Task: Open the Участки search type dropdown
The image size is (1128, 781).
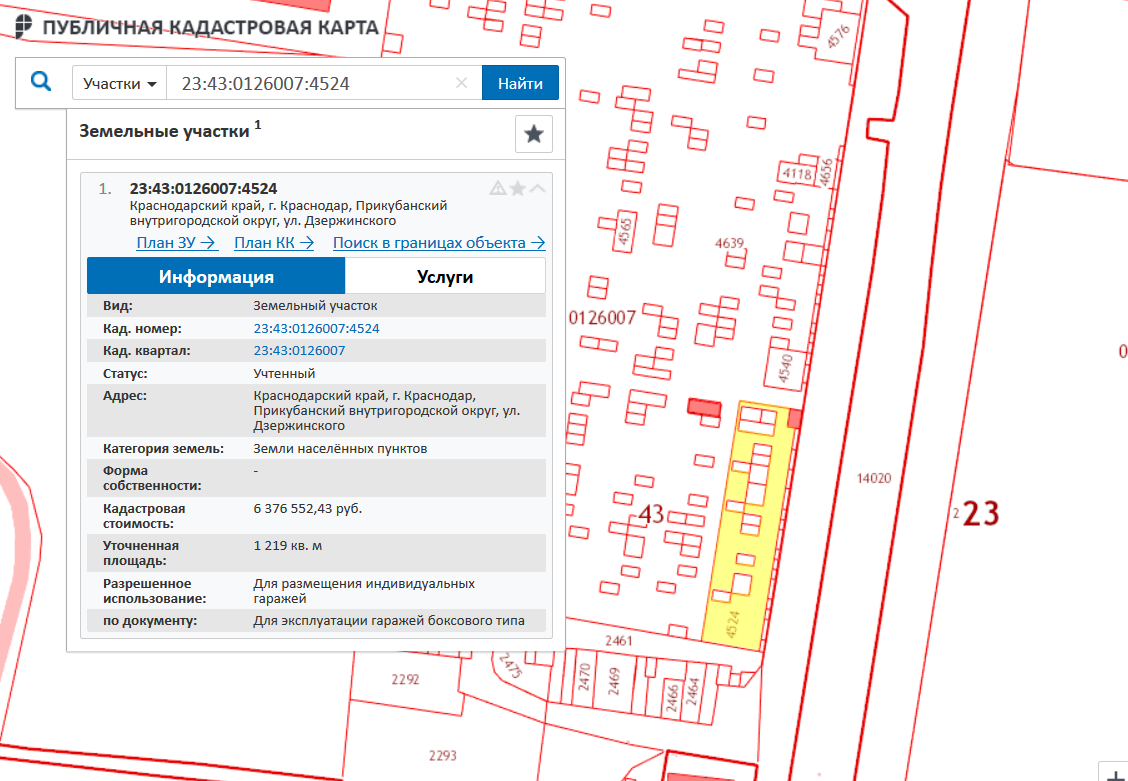Action: point(119,83)
